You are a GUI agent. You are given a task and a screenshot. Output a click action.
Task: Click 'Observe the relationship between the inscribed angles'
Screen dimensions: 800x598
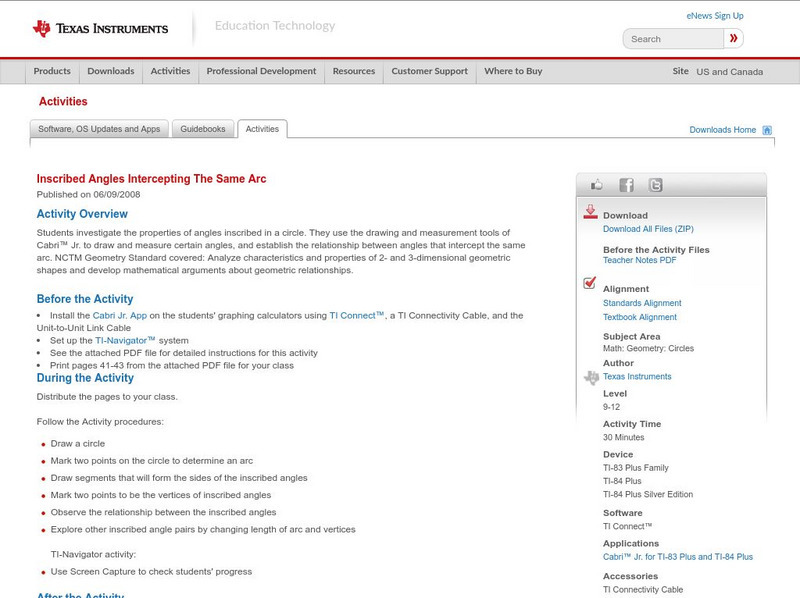[163, 512]
